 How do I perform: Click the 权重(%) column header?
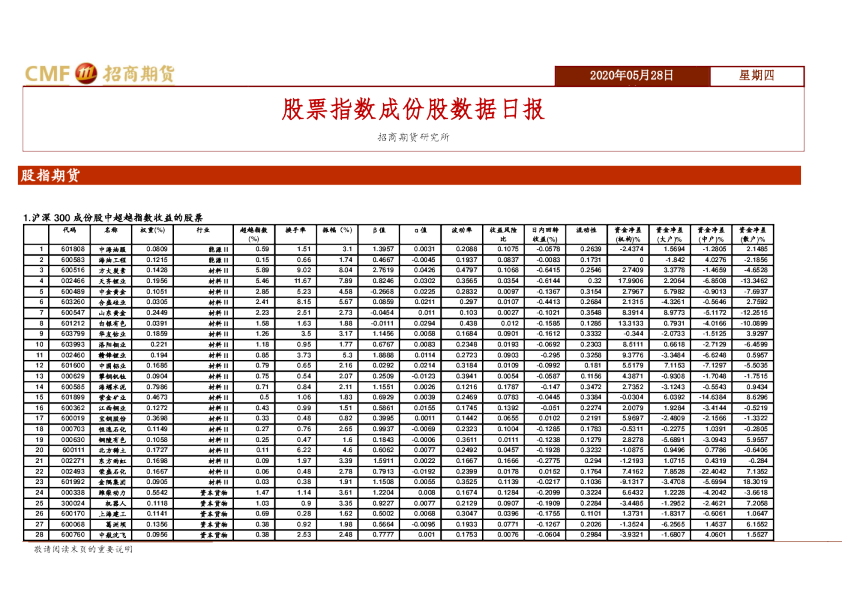[156, 228]
